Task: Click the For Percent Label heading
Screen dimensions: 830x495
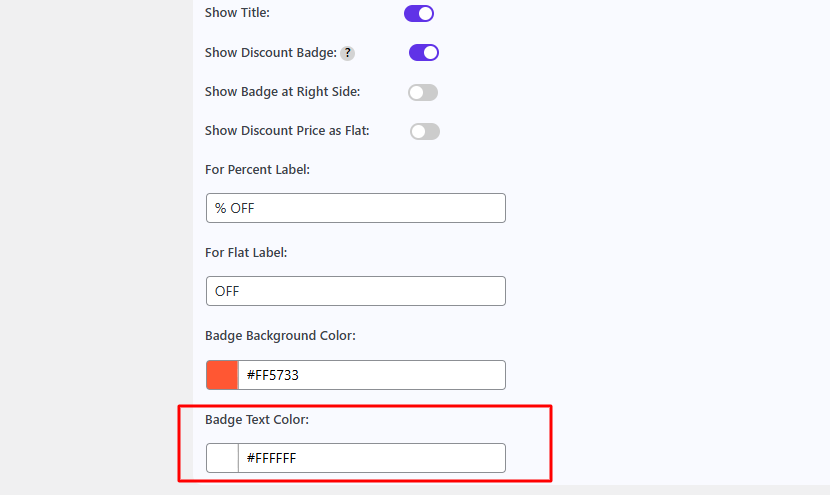Action: point(257,169)
